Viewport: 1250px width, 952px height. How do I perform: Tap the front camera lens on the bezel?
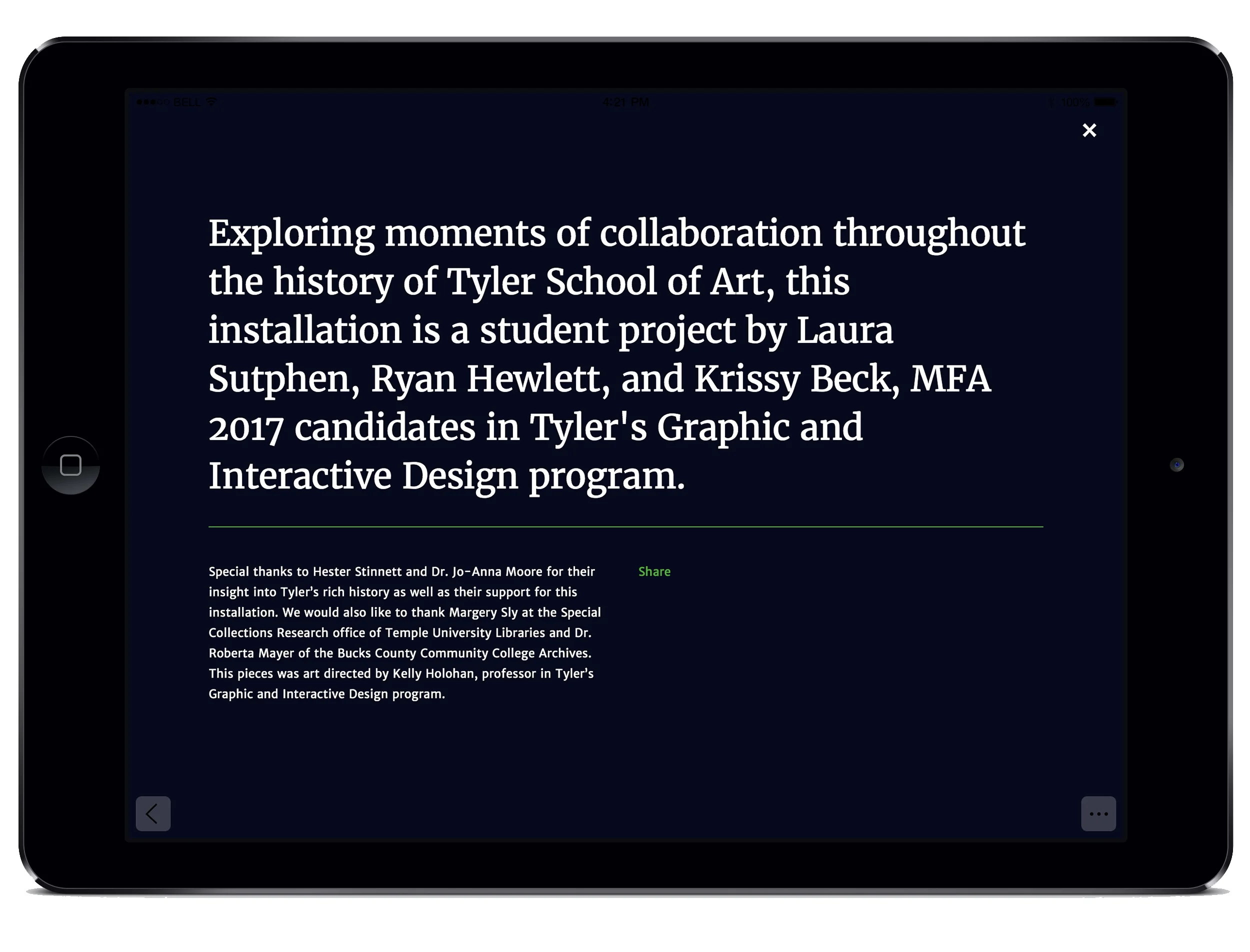[x=1176, y=464]
